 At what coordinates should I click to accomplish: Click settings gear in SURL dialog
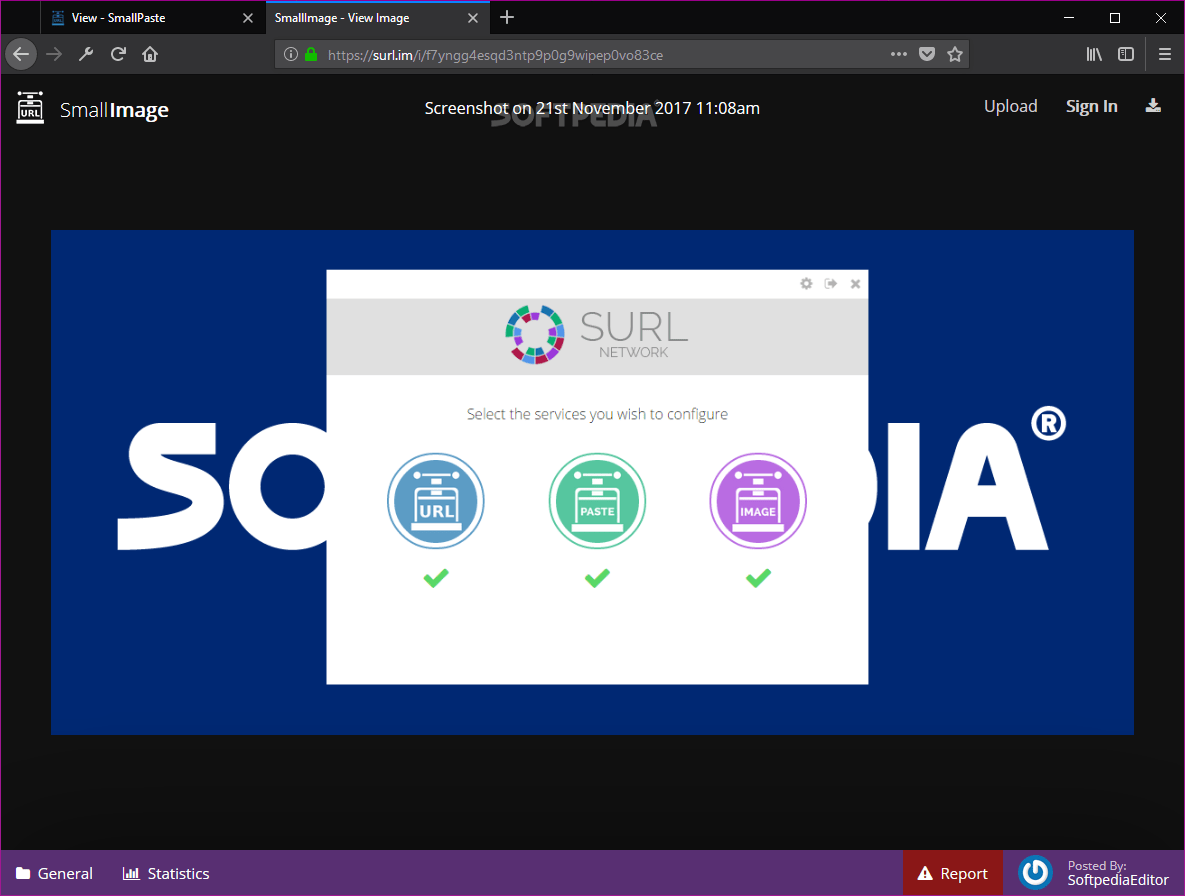click(806, 283)
